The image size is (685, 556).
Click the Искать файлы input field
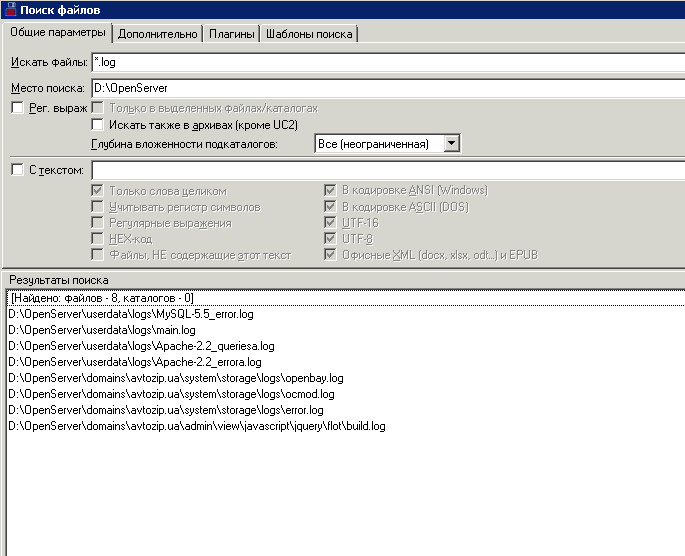click(x=385, y=63)
